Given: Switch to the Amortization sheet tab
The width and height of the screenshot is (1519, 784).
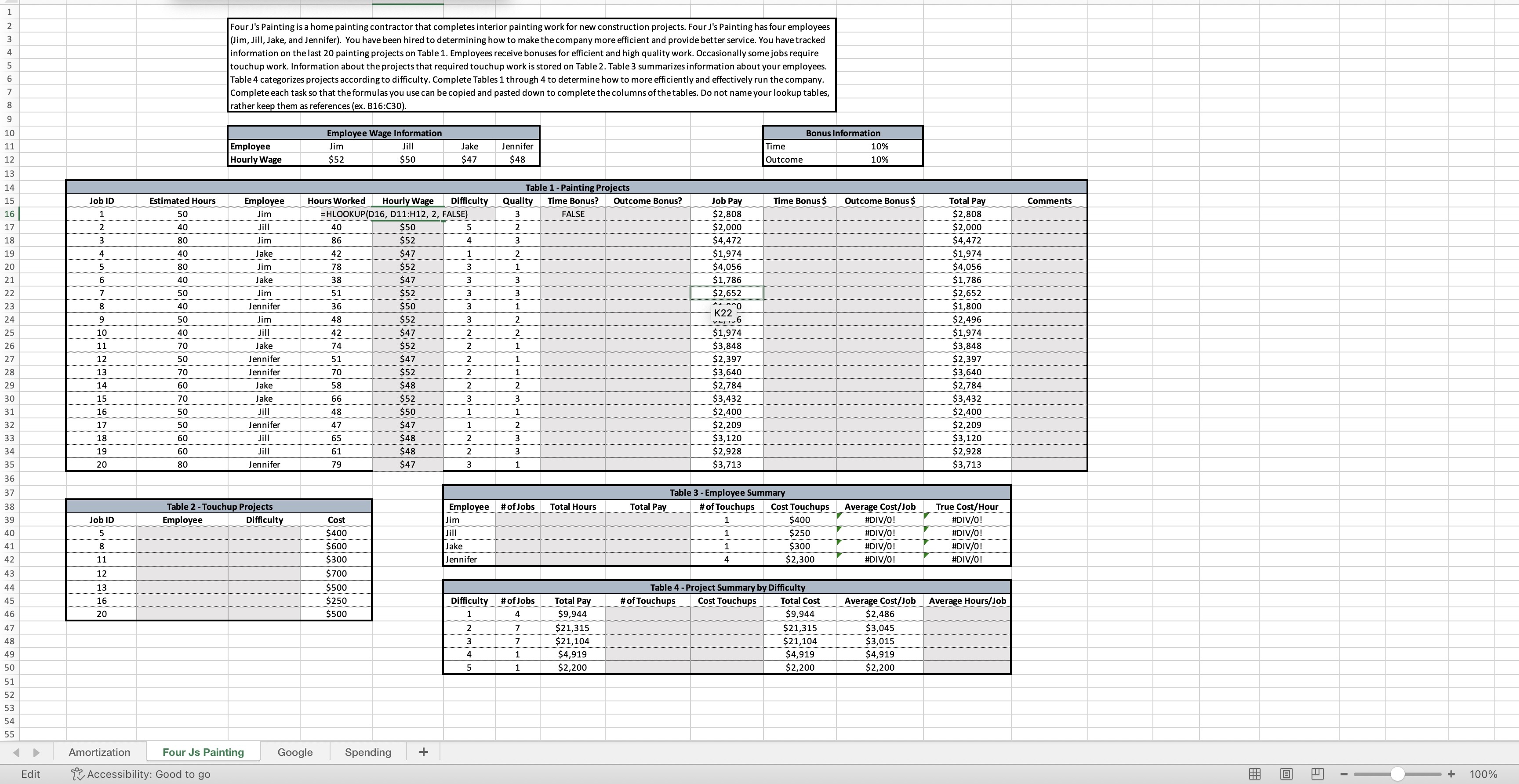Looking at the screenshot, I should [100, 752].
